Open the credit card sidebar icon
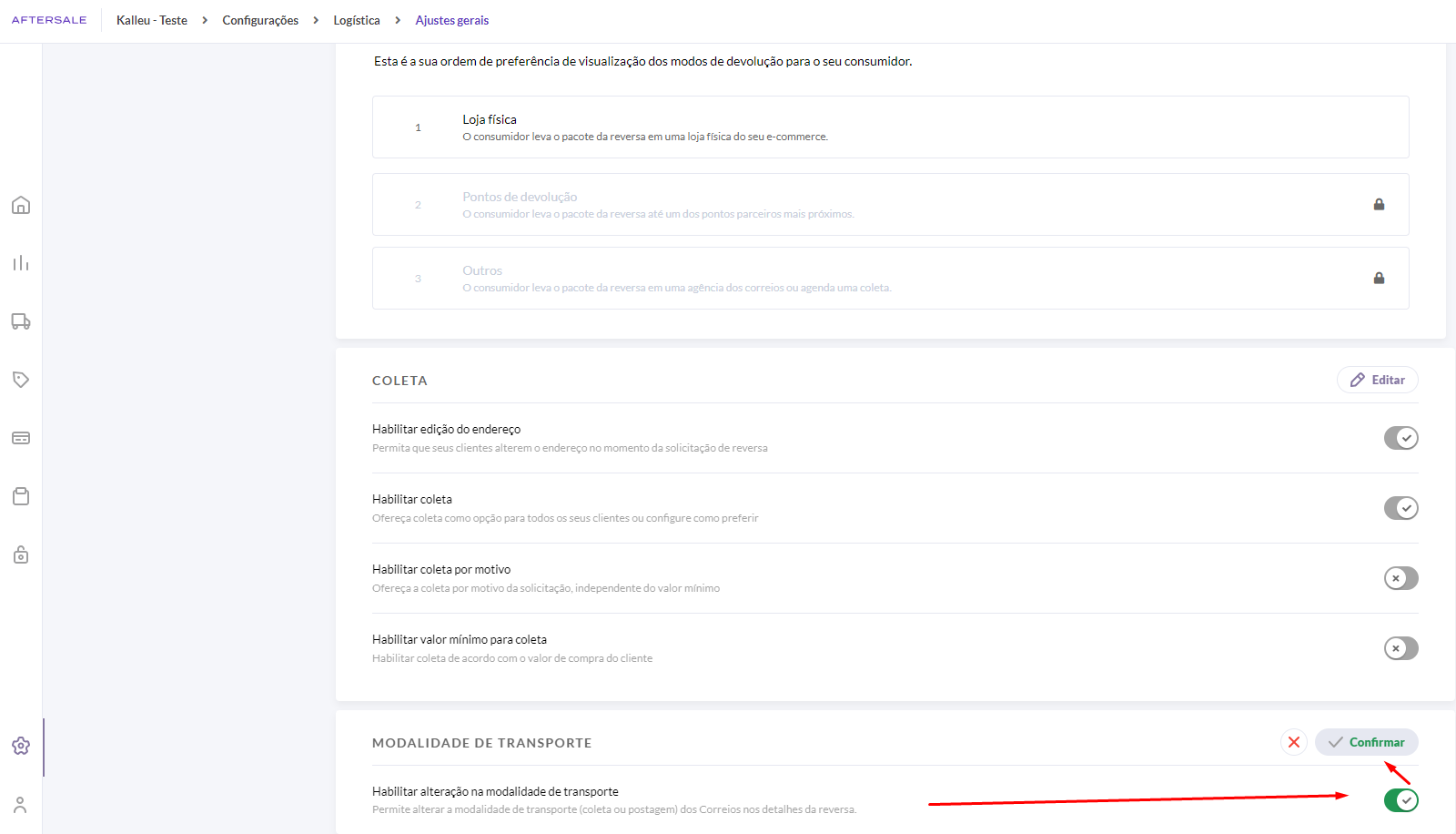Image resolution: width=1456 pixels, height=834 pixels. point(21,438)
